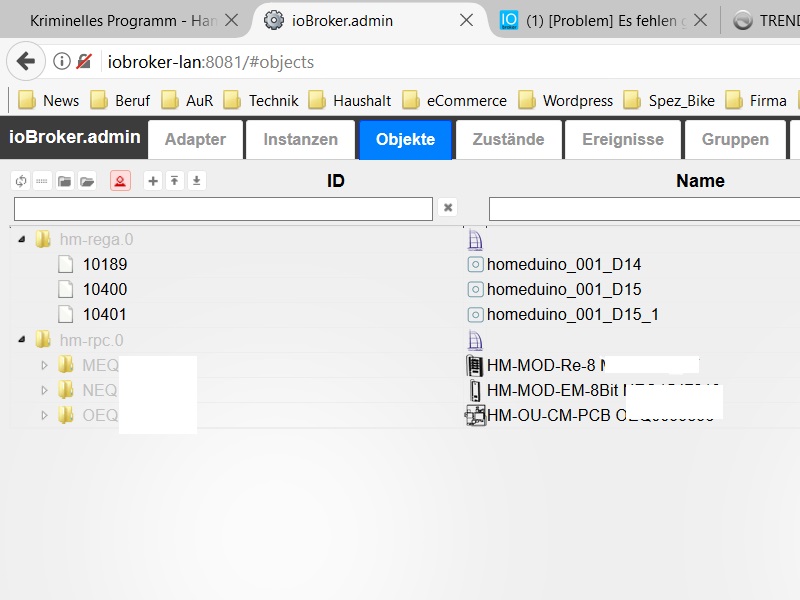This screenshot has height=600, width=800.
Task: Open the AuR bookmark folder
Action: [187, 101]
